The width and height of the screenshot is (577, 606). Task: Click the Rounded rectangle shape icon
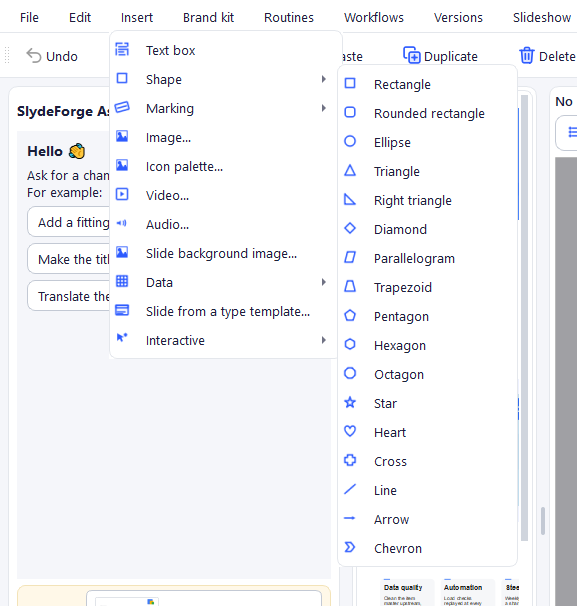click(x=350, y=112)
